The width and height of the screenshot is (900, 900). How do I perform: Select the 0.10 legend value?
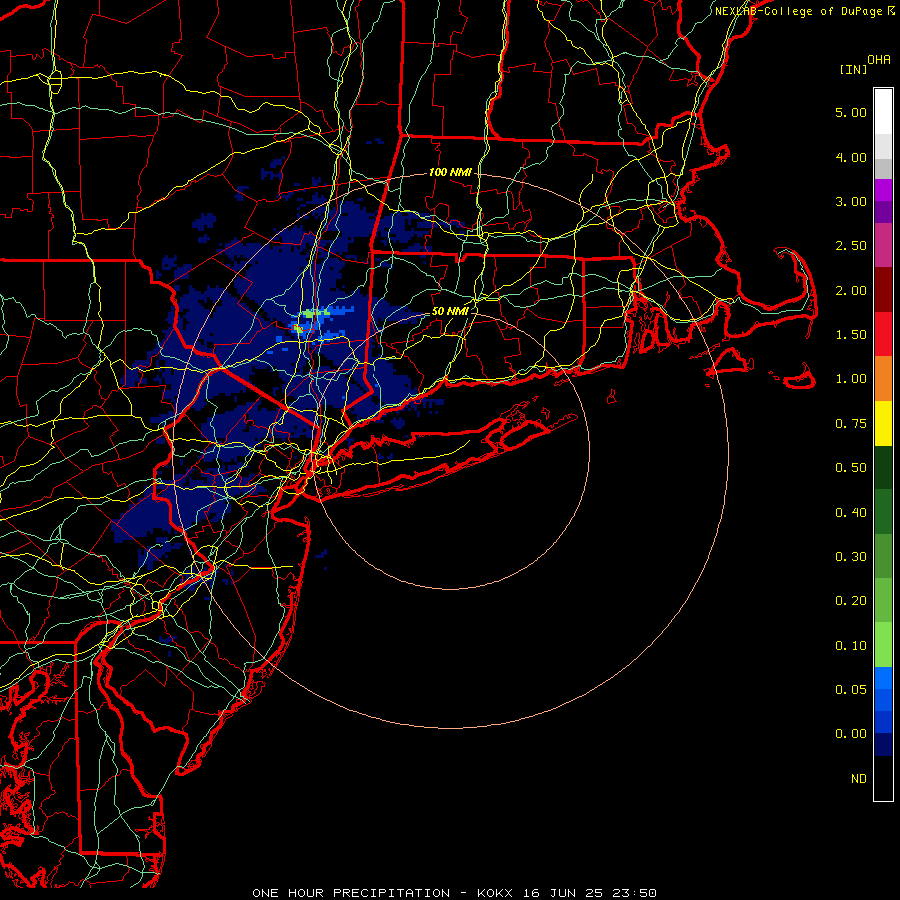coord(851,646)
